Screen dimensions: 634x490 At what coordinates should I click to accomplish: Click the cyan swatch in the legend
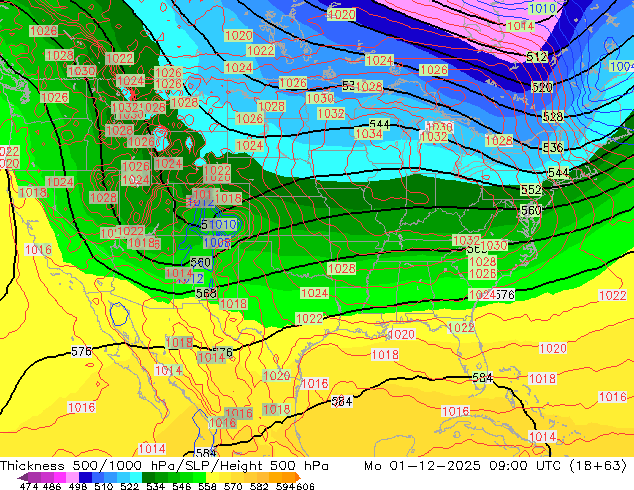click(136, 477)
